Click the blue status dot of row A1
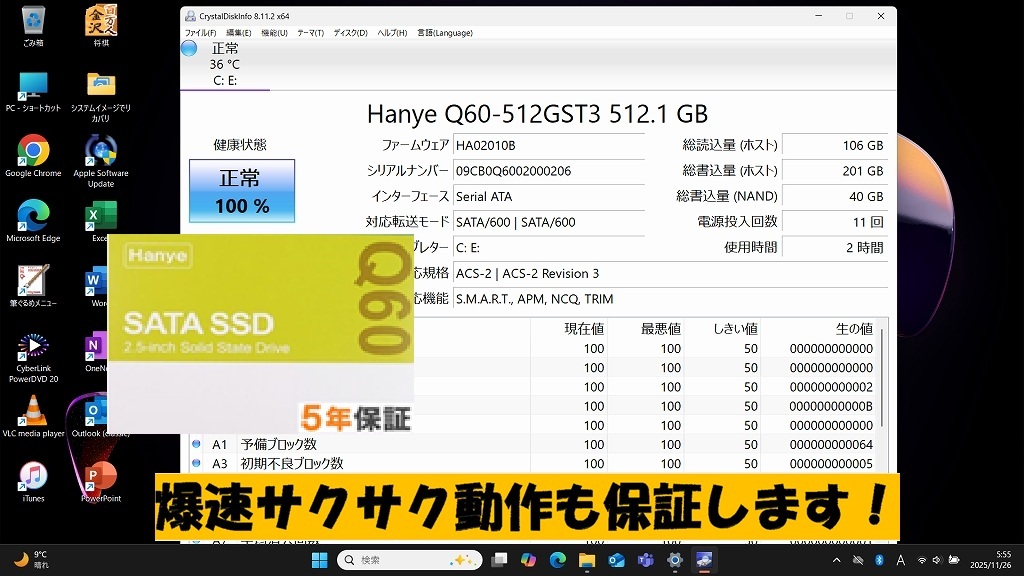 coord(196,443)
